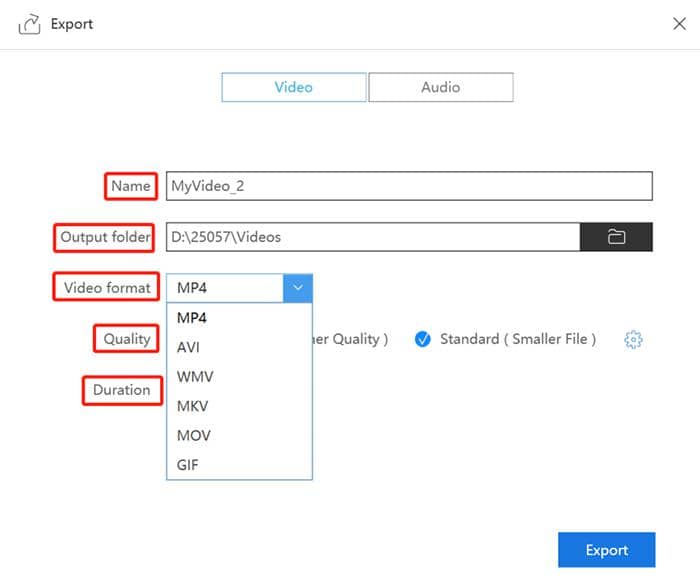The image size is (700, 584).
Task: Select Standard (Smaller File) quality option
Action: point(423,339)
